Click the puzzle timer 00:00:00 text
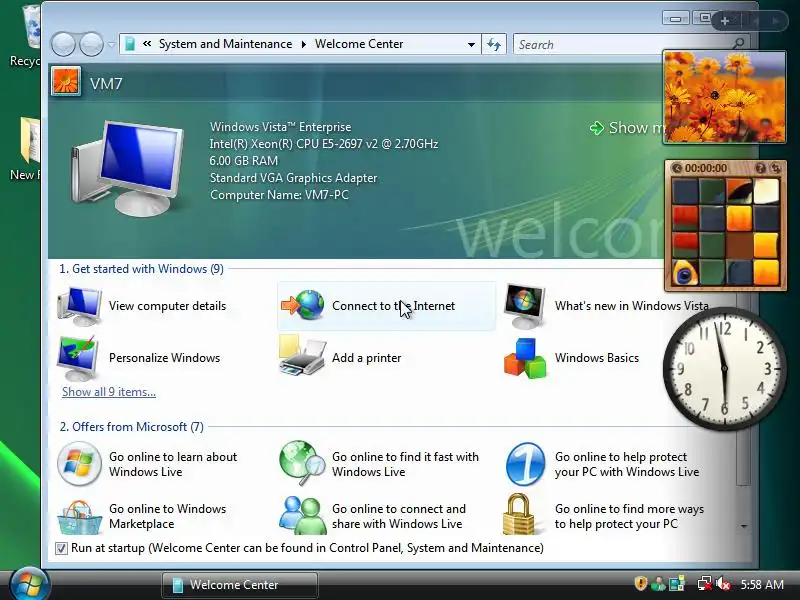This screenshot has height=600, width=800. (706, 168)
